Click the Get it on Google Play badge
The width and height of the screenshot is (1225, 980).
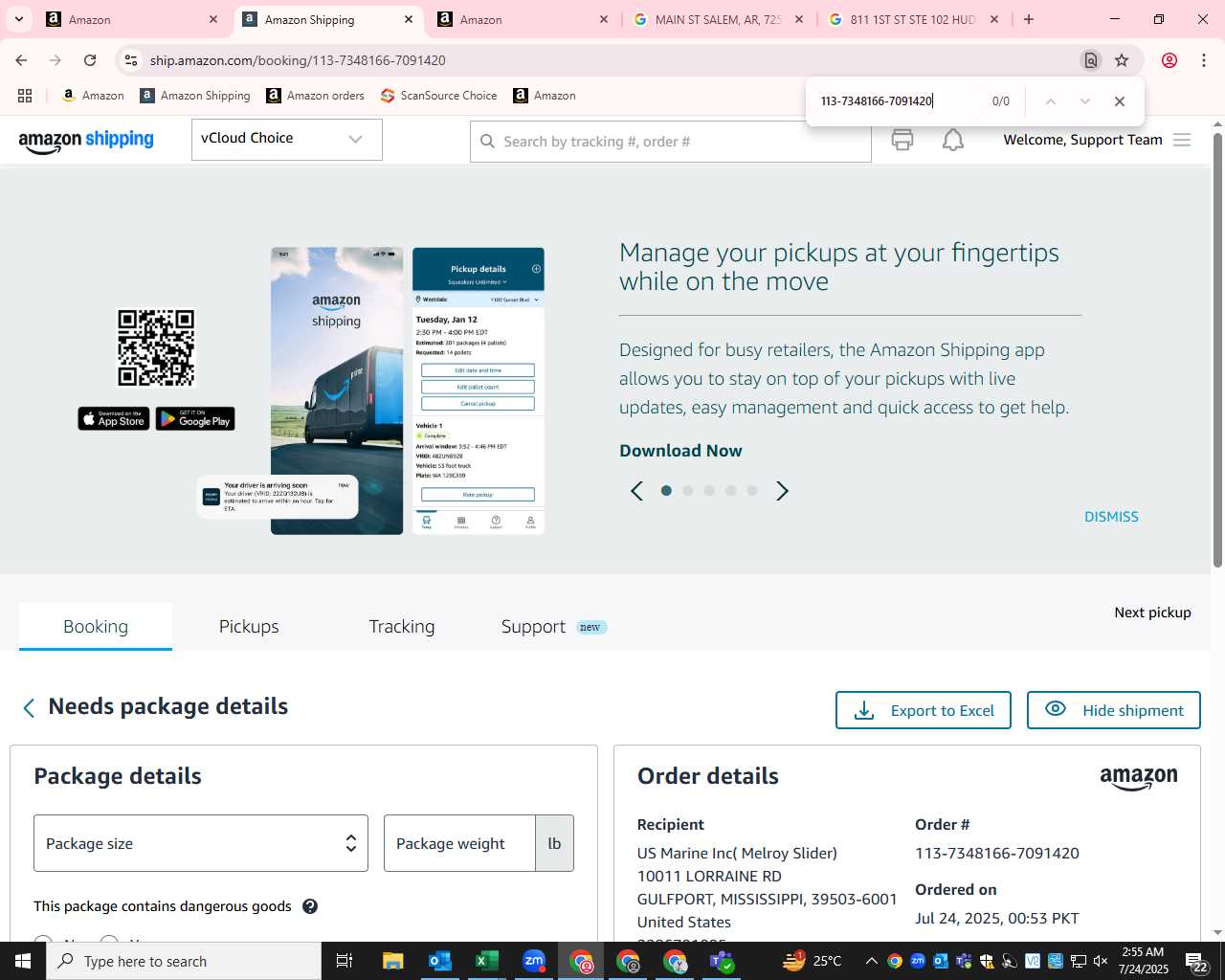(x=195, y=419)
